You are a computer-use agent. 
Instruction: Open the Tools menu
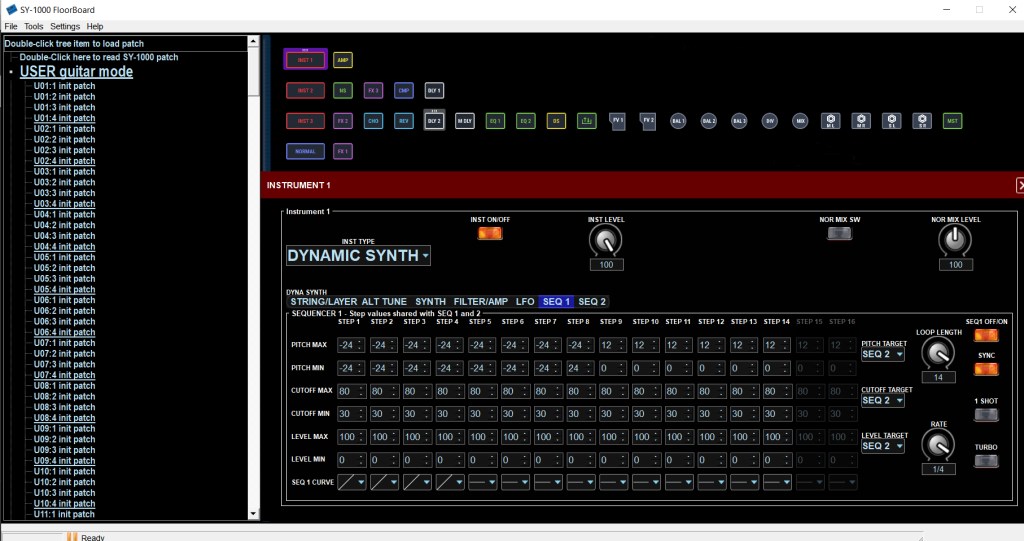(x=33, y=26)
